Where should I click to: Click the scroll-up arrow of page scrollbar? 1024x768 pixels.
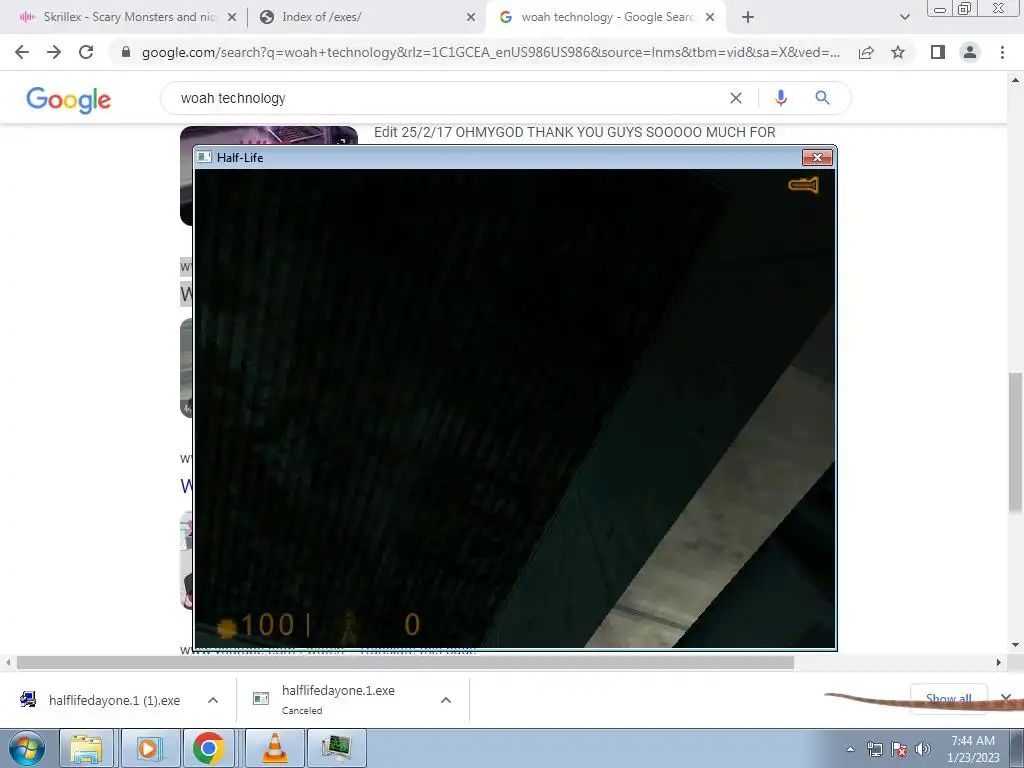tap(1015, 81)
